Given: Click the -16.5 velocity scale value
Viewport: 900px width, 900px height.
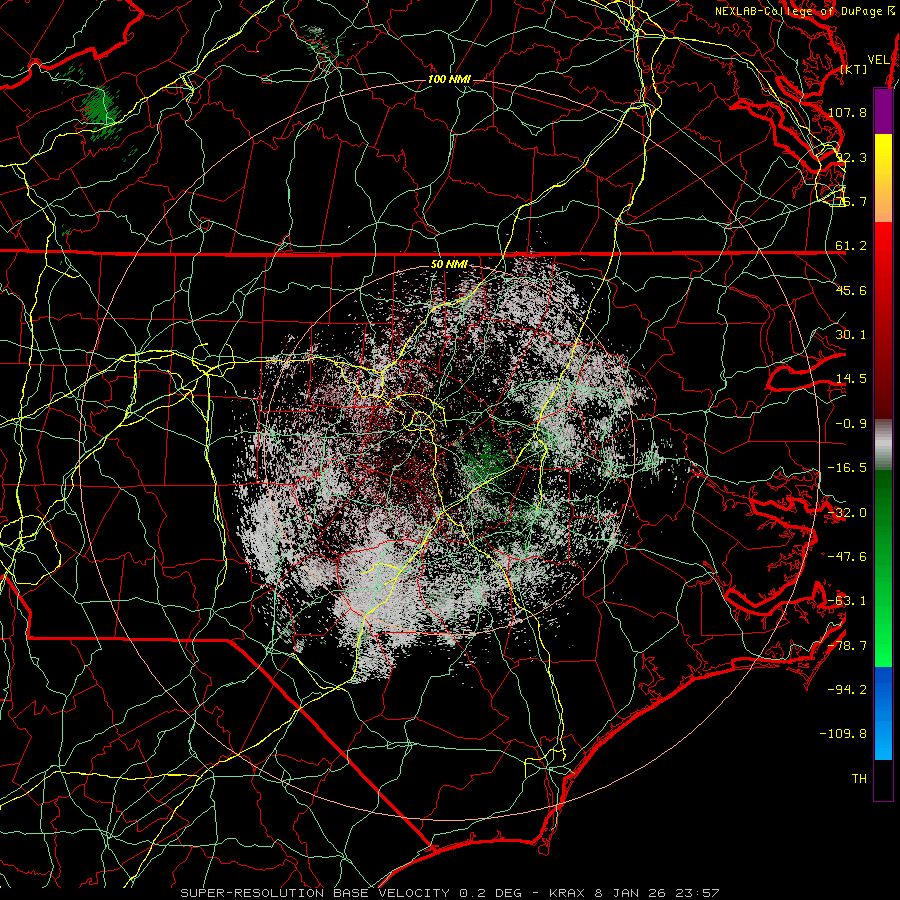Looking at the screenshot, I should click(847, 468).
